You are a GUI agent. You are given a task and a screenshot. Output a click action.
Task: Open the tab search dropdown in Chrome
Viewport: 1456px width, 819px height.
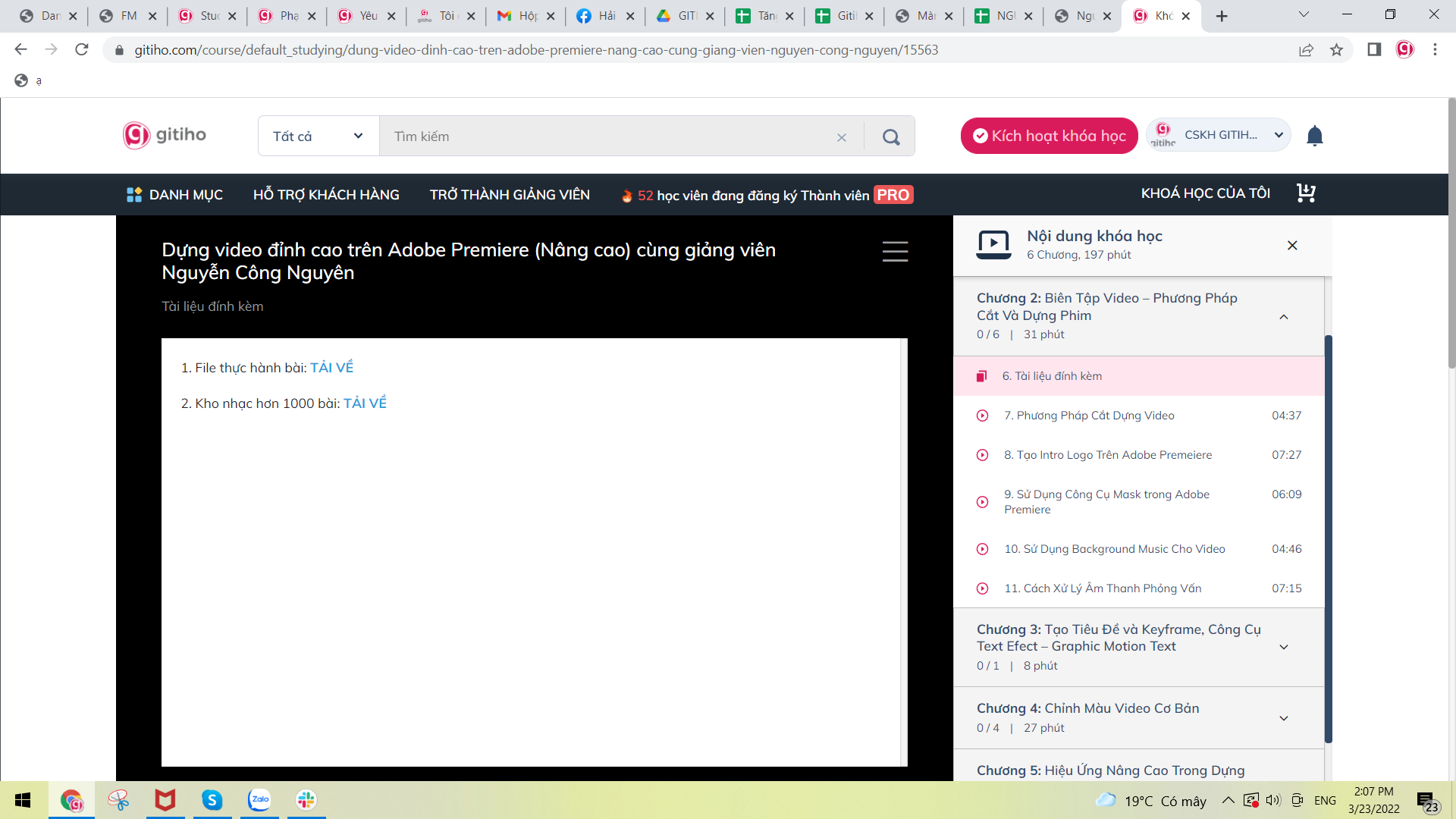1304,15
